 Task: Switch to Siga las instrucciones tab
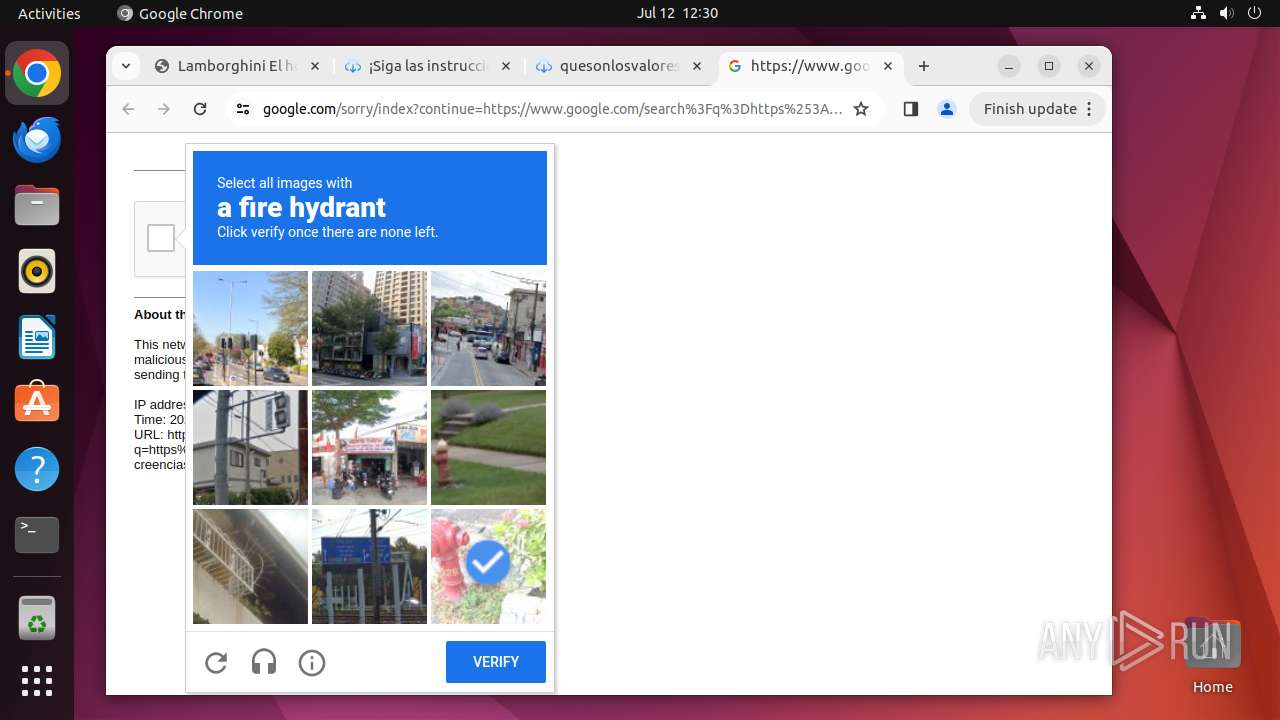coord(428,66)
